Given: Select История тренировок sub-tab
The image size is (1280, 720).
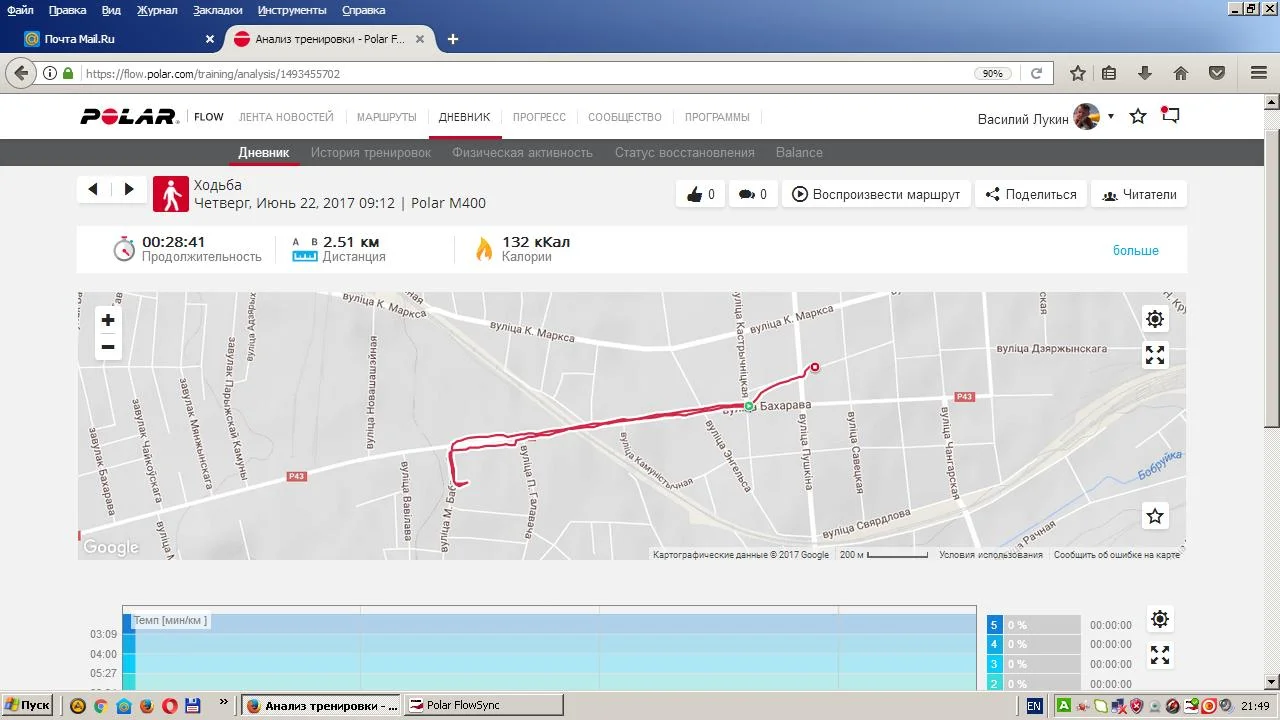Looking at the screenshot, I should click(x=371, y=152).
